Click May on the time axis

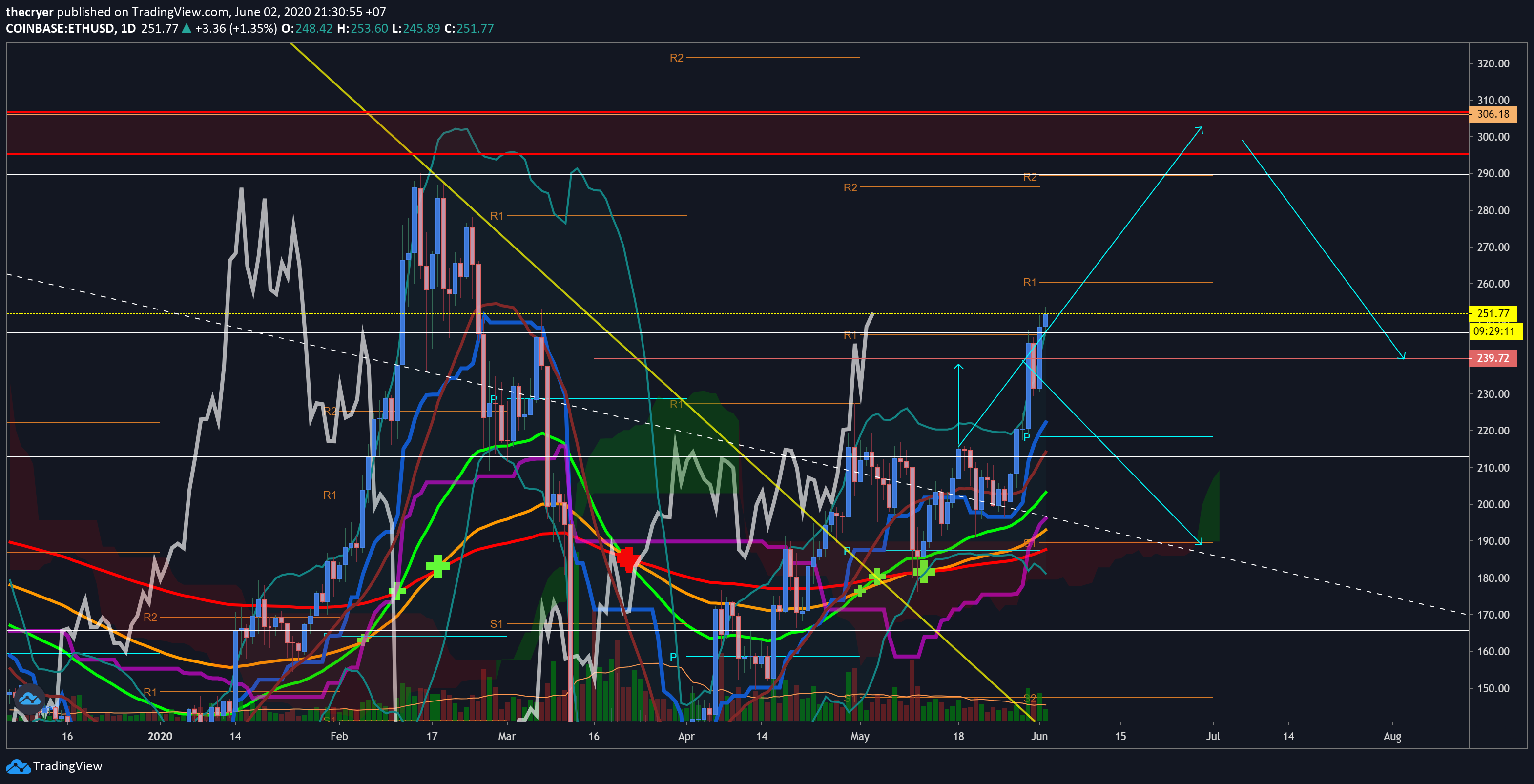859,736
